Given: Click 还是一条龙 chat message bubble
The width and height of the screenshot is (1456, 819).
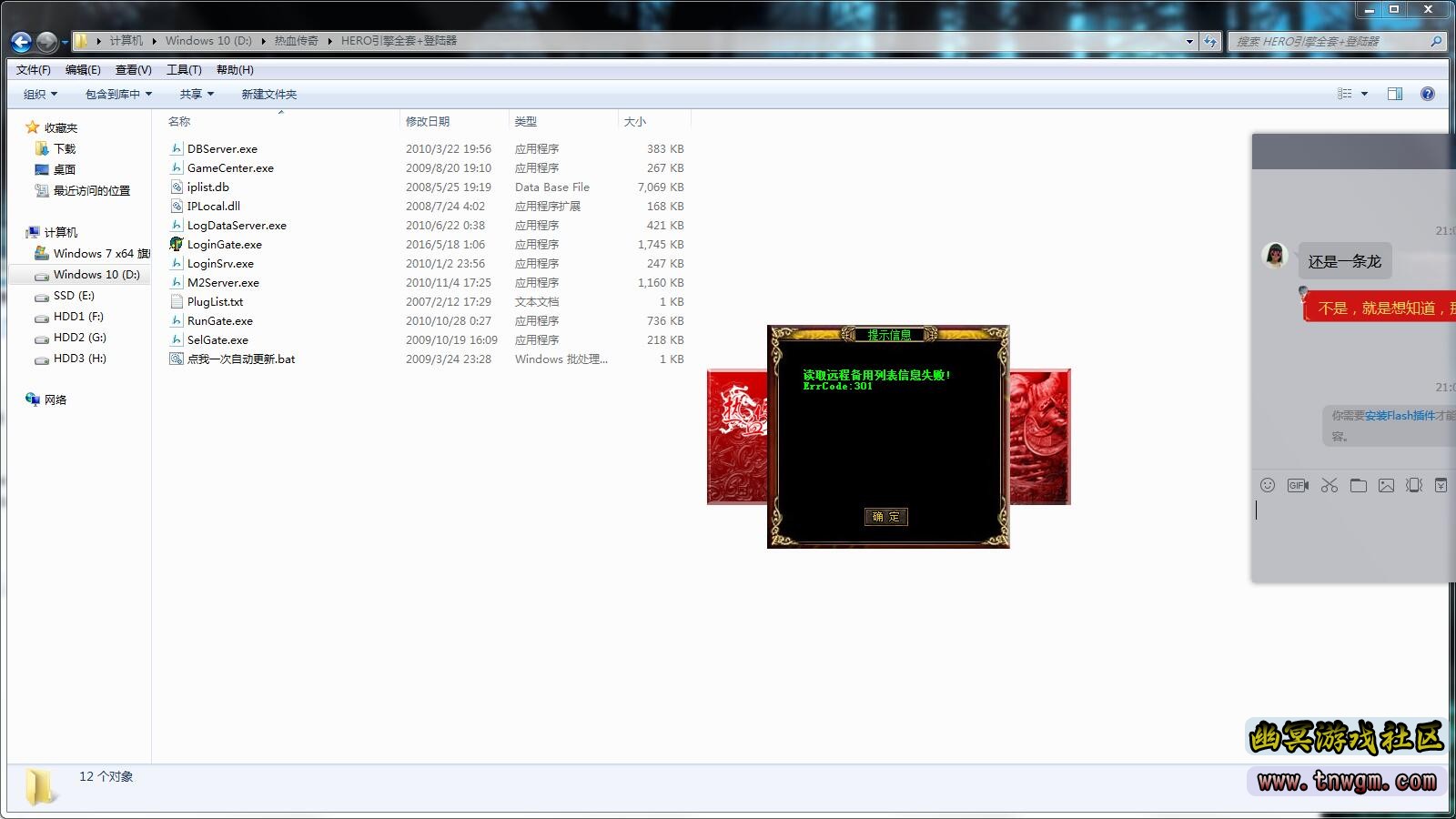Looking at the screenshot, I should pos(1344,261).
